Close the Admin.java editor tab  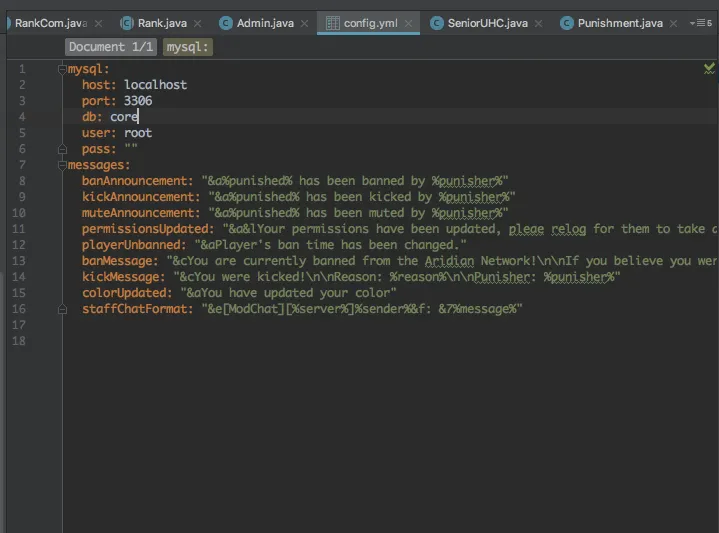[x=306, y=23]
